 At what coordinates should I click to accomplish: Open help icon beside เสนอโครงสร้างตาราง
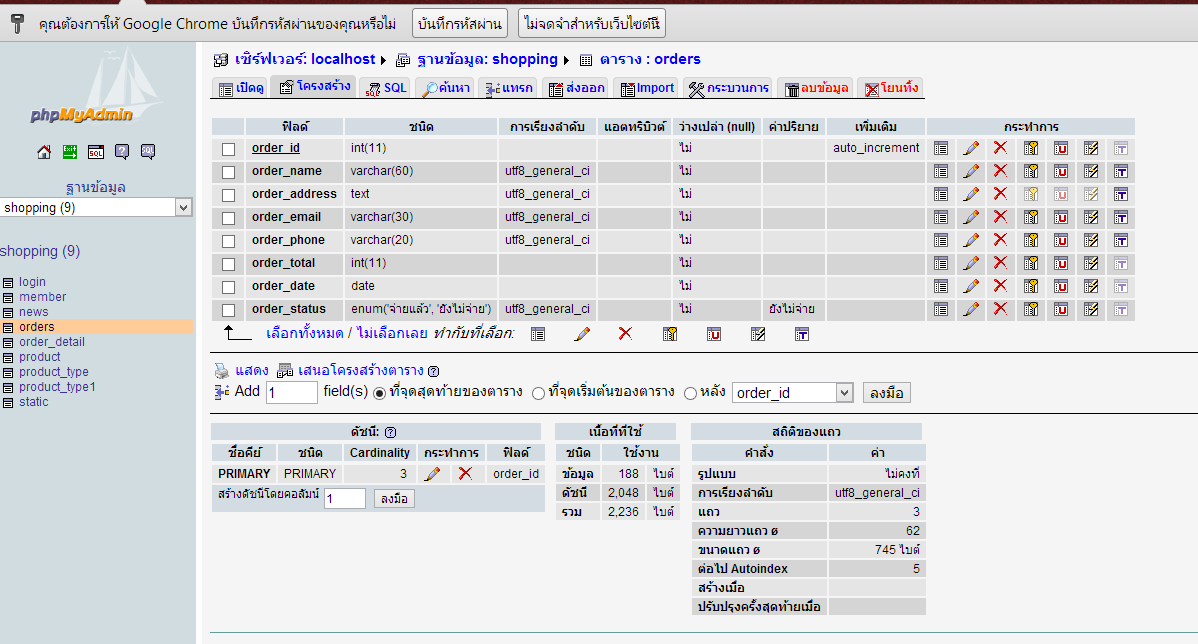[x=433, y=371]
